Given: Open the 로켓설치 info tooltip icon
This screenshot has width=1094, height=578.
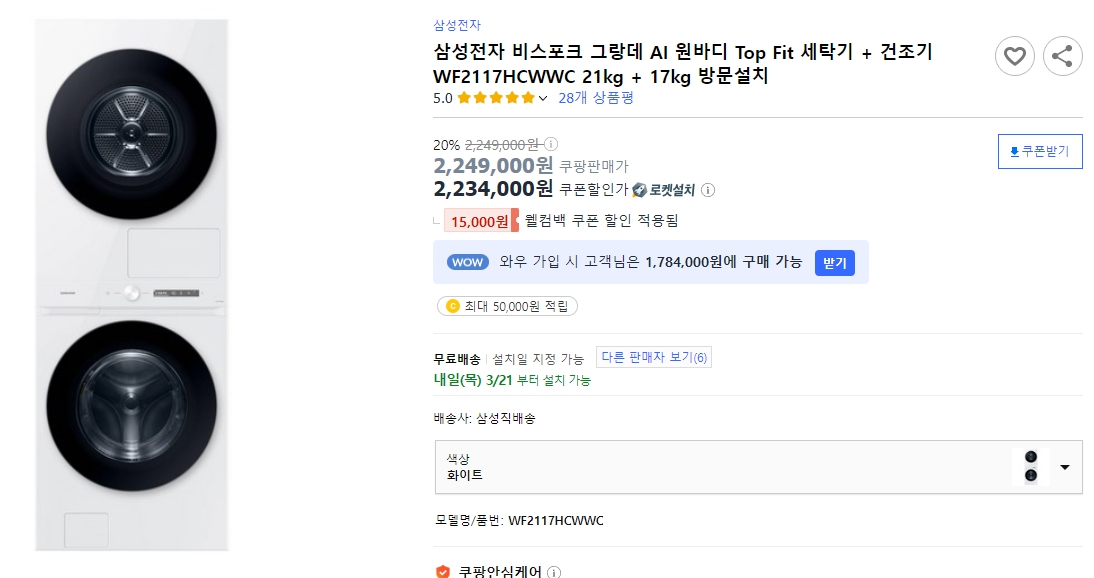Looking at the screenshot, I should 708,190.
